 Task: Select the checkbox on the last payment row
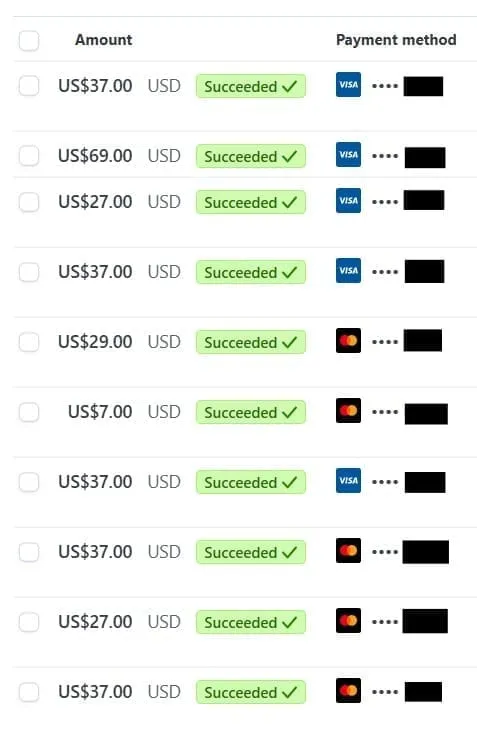29,692
